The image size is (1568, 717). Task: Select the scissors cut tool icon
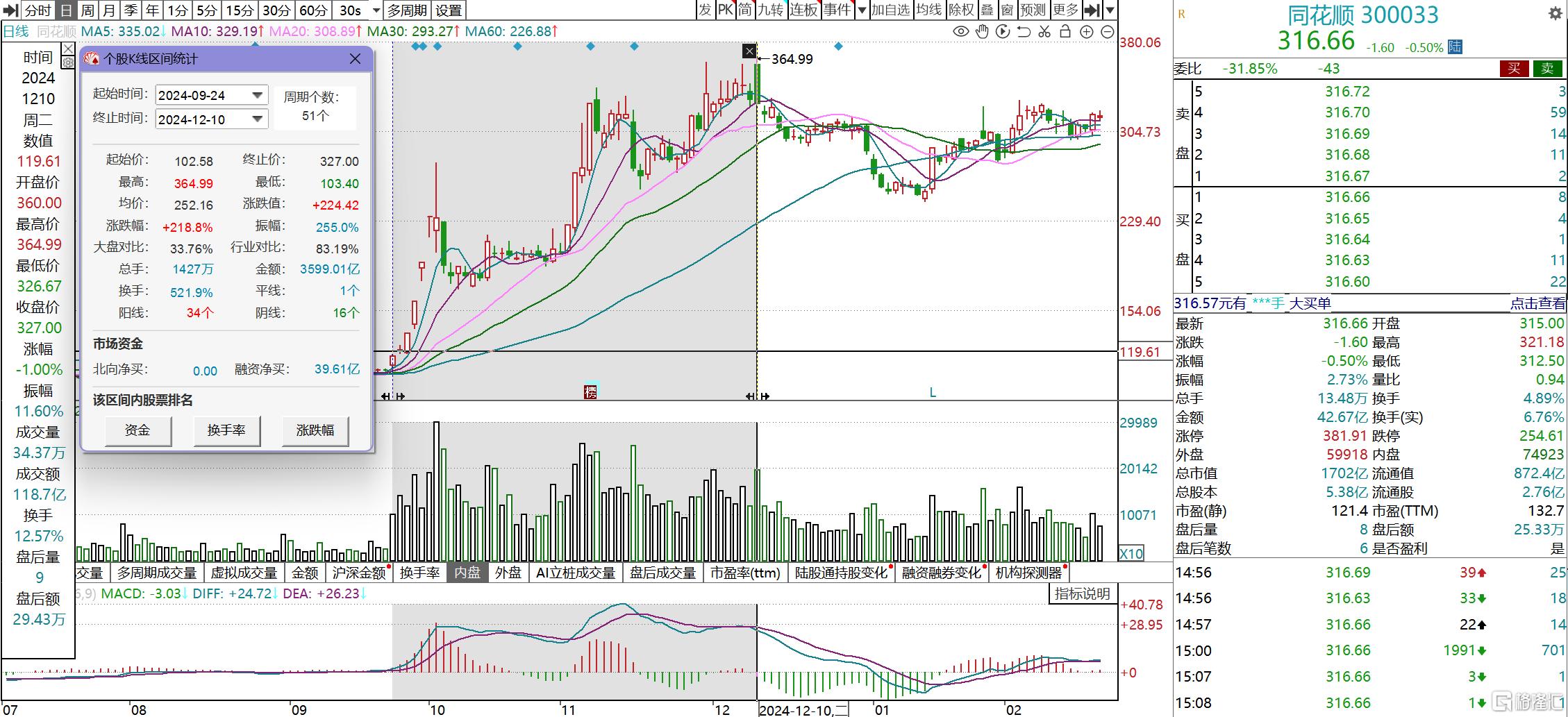coord(1044,31)
